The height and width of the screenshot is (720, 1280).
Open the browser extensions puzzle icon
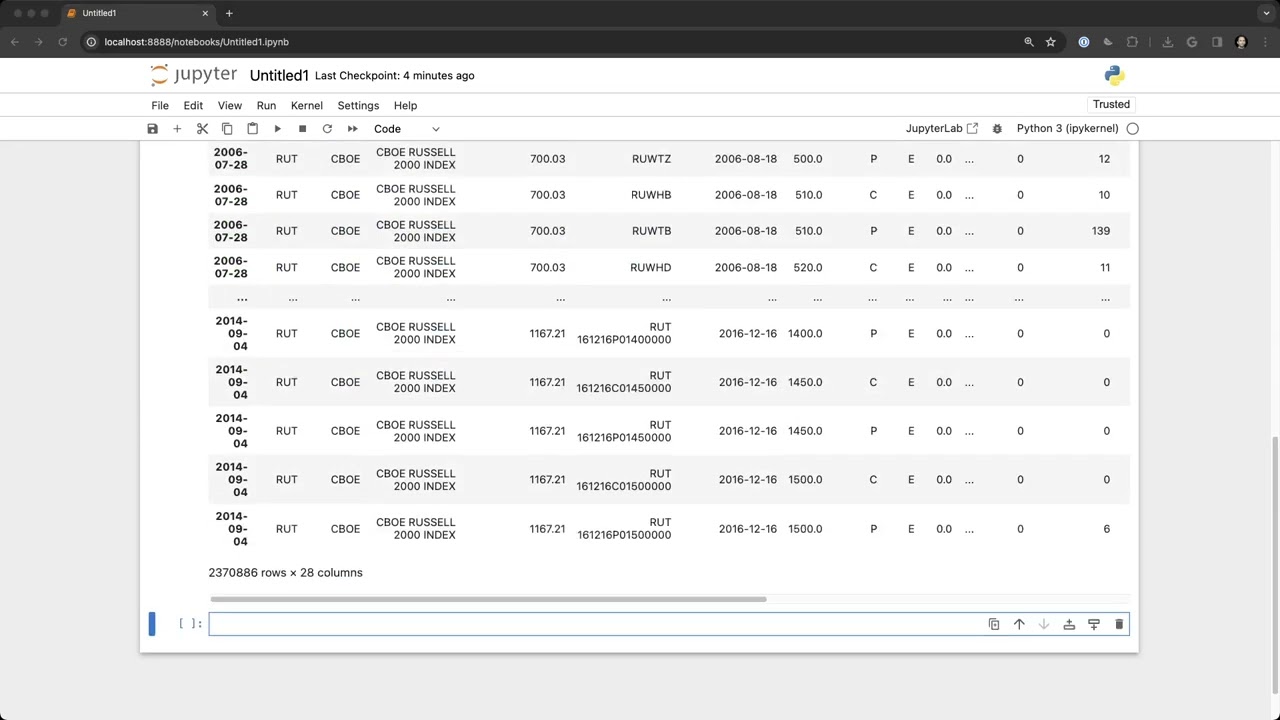point(1132,42)
